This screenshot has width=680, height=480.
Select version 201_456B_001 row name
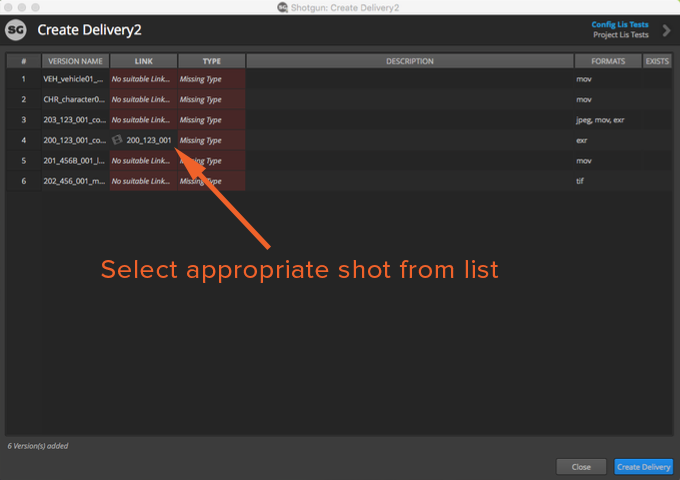pyautogui.click(x=75, y=160)
